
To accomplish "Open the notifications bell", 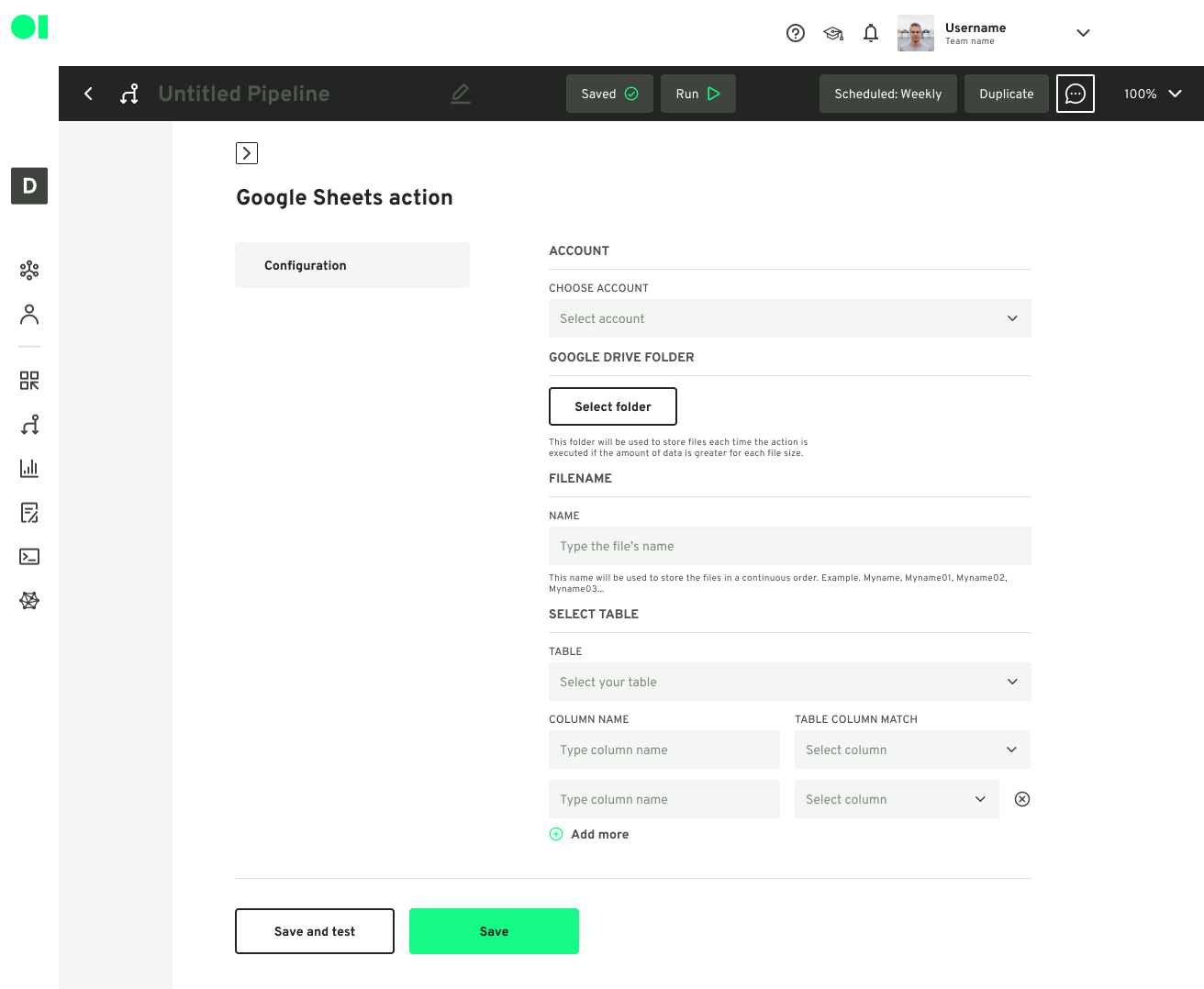I will tap(871, 33).
